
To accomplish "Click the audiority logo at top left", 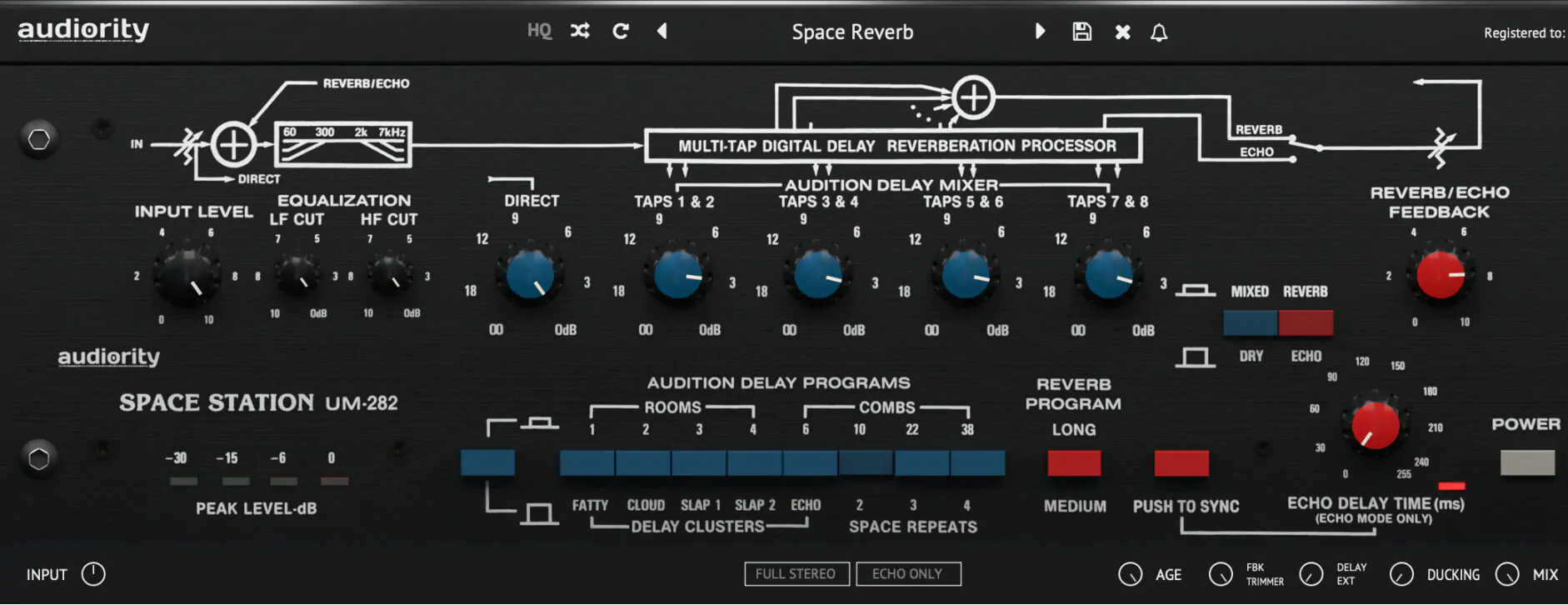I will [83, 30].
